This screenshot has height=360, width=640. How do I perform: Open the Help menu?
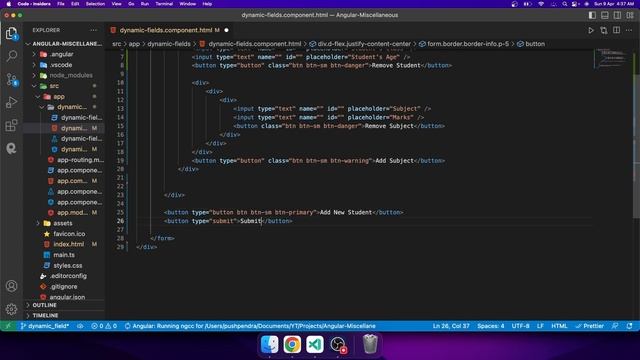tap(207, 4)
